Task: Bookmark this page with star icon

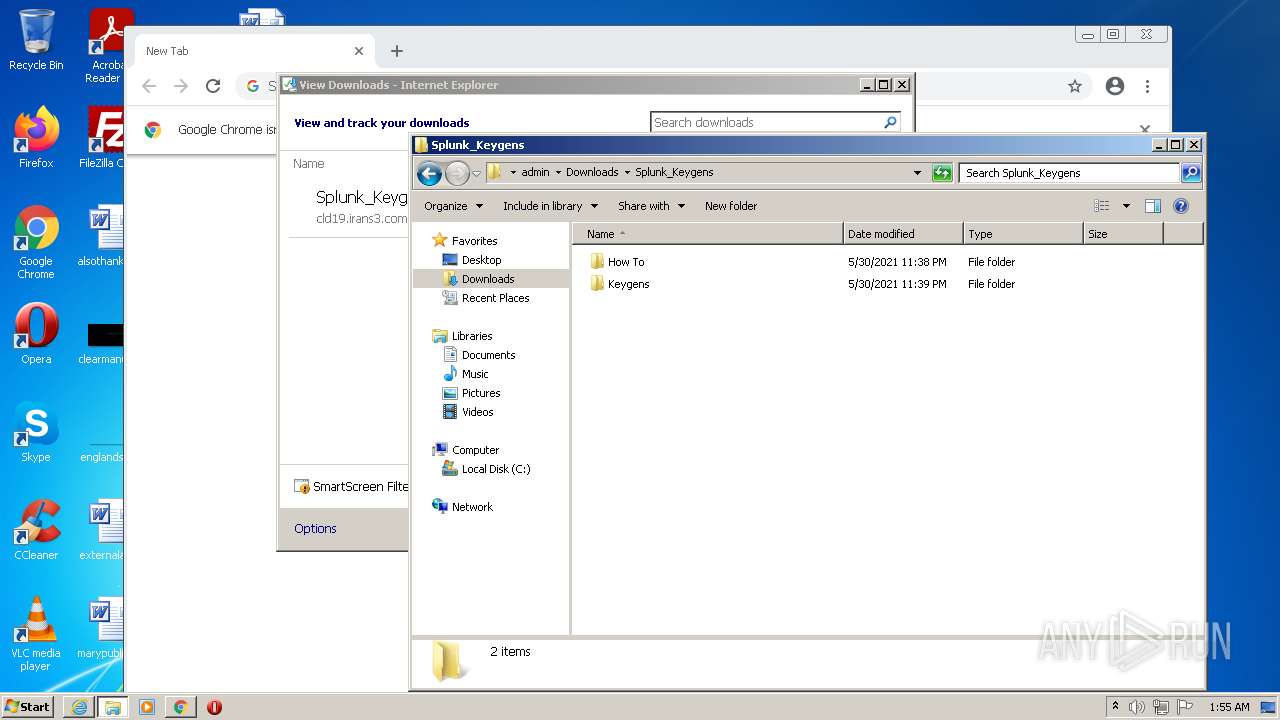Action: (1075, 87)
